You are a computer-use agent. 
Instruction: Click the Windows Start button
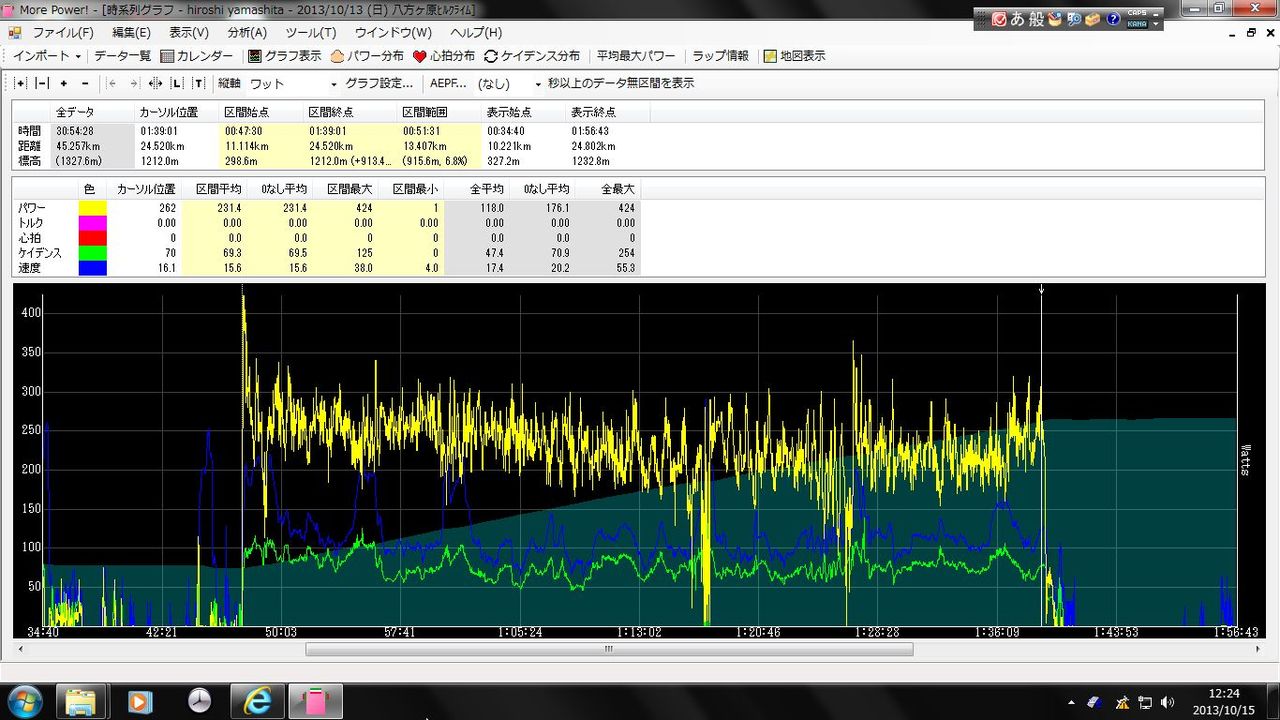(x=23, y=700)
